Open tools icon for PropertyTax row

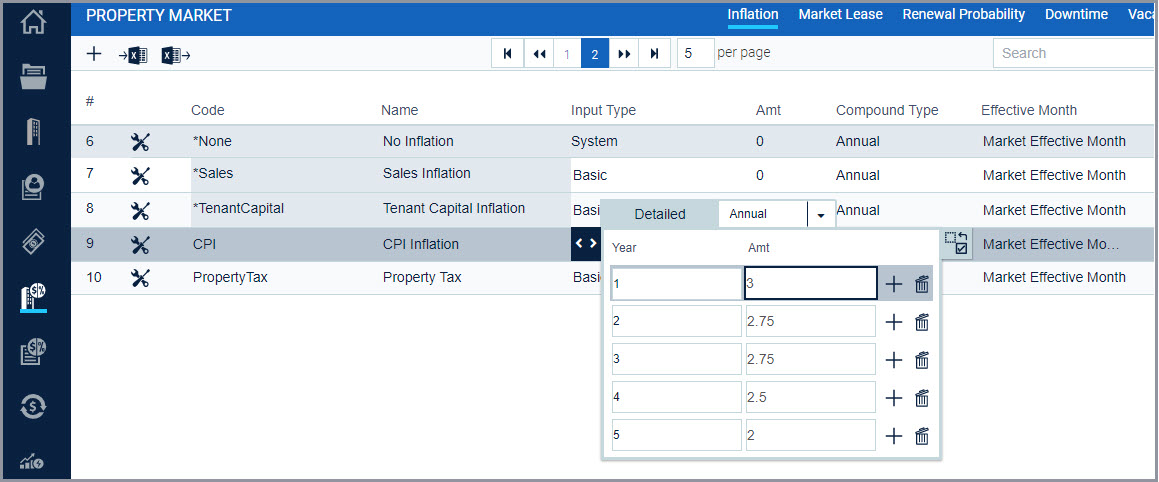[x=140, y=278]
